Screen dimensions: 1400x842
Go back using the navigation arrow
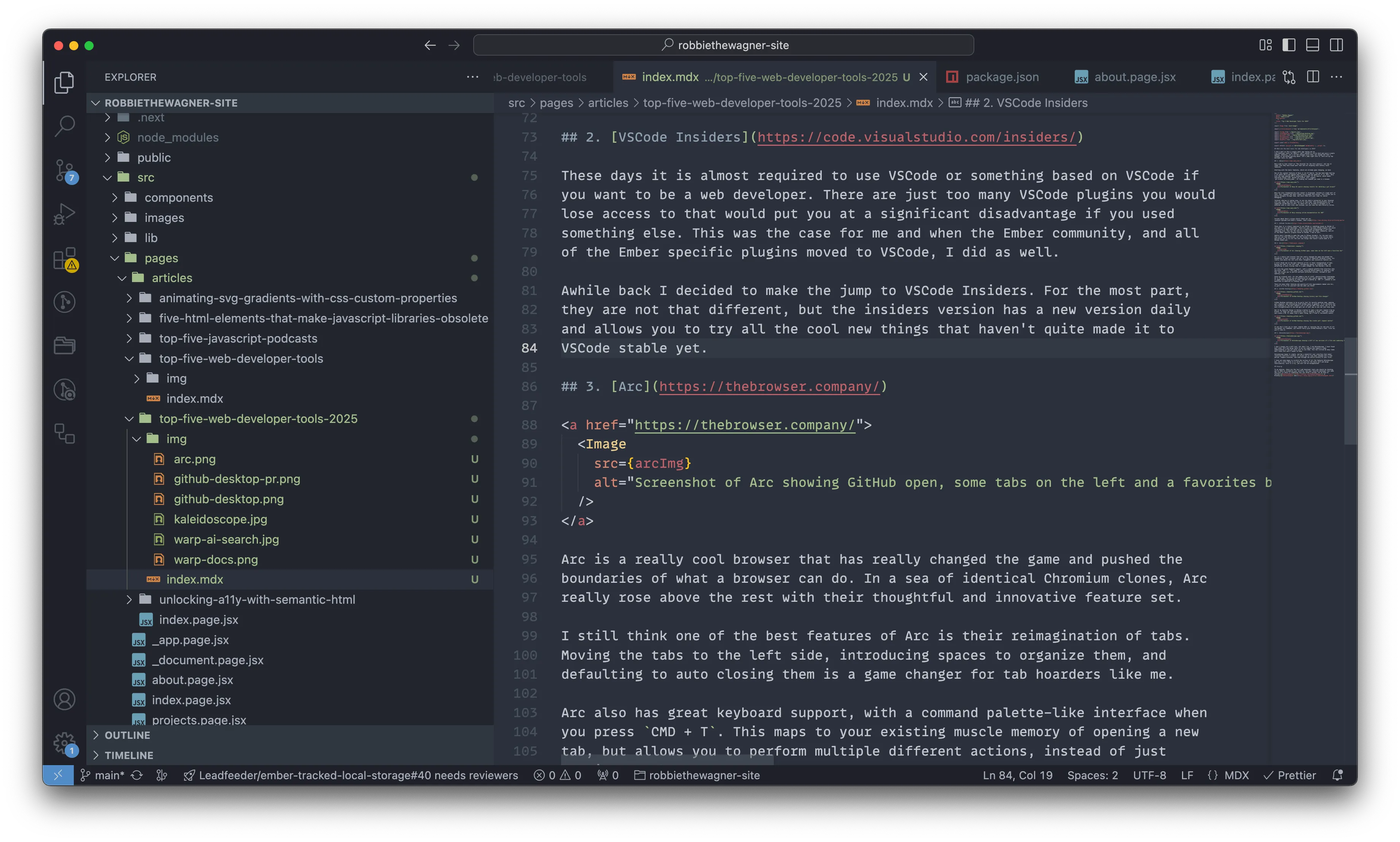pos(430,45)
